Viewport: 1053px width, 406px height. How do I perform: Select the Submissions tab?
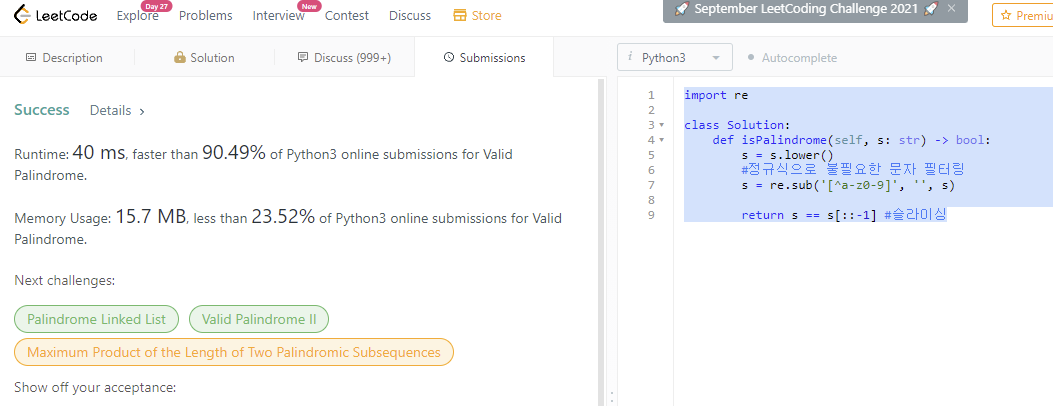click(484, 58)
